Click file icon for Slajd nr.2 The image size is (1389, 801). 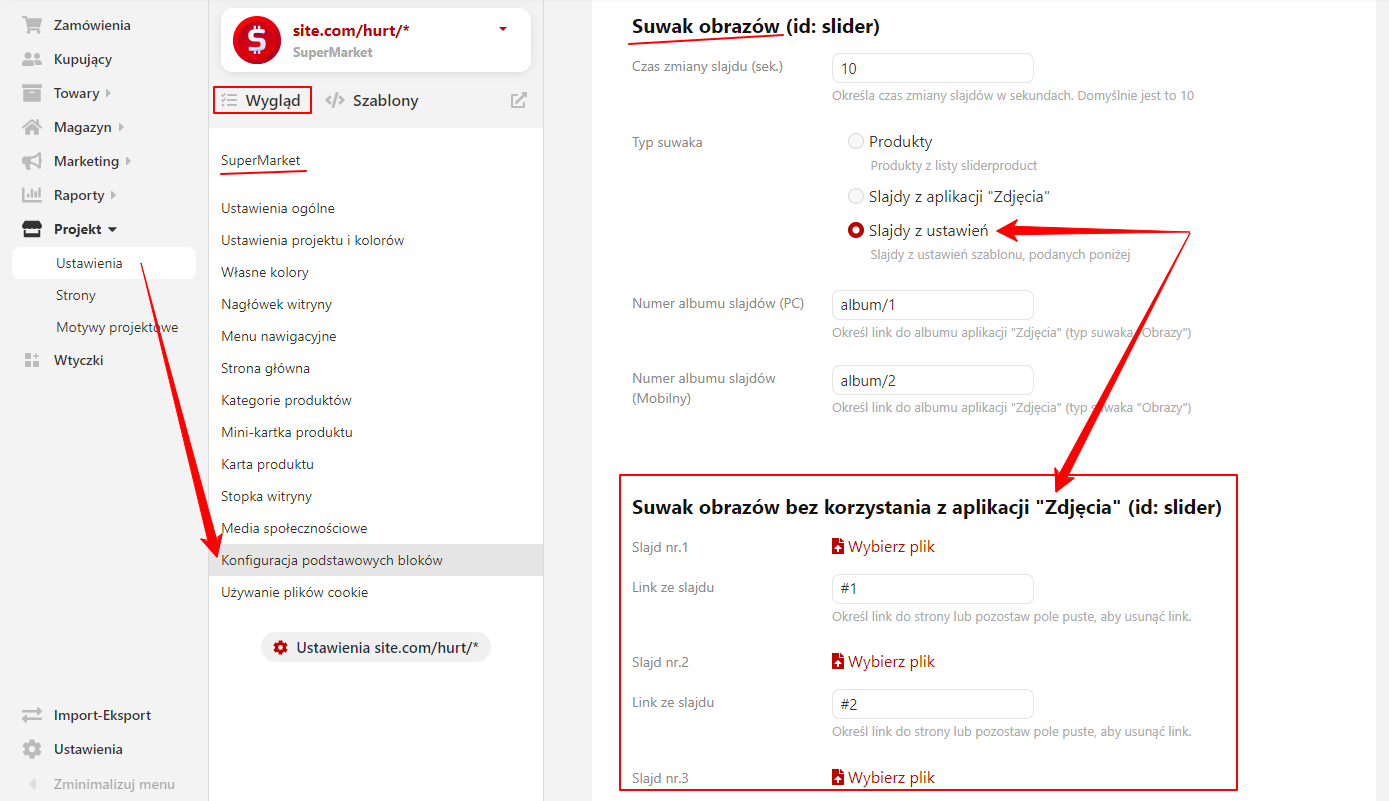pos(838,661)
